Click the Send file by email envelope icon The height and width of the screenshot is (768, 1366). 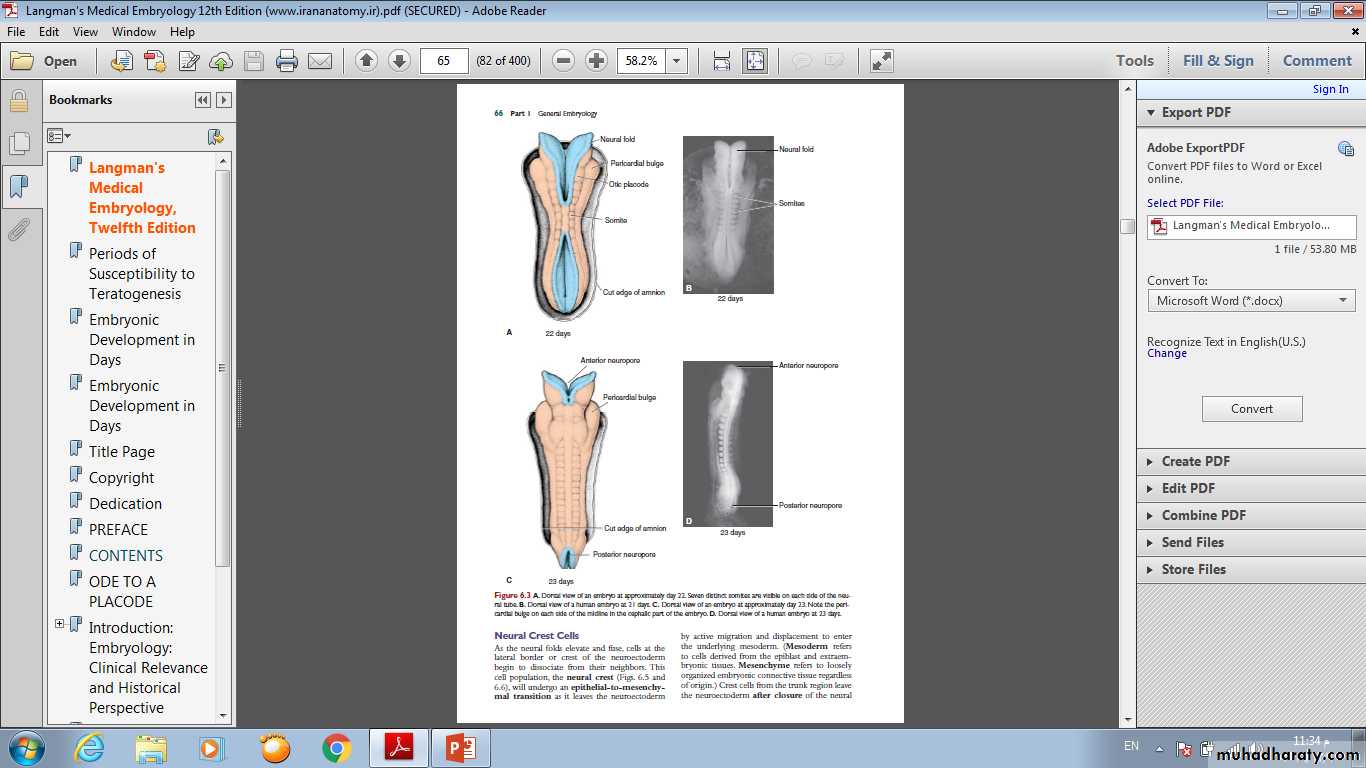[320, 61]
